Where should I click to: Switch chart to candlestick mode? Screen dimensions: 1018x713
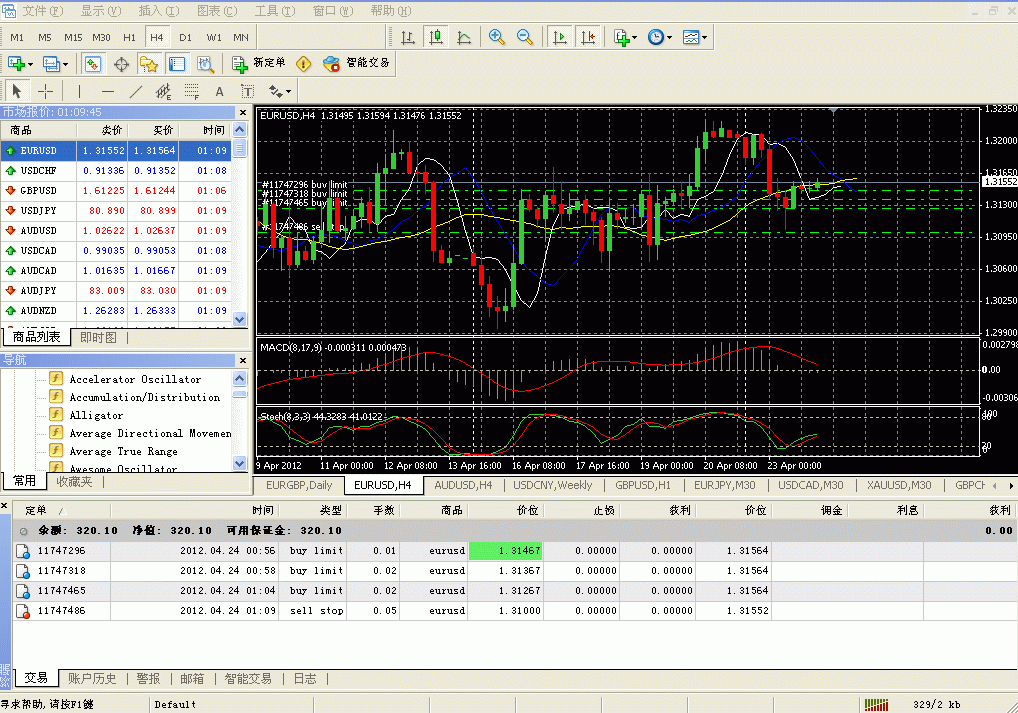[436, 37]
